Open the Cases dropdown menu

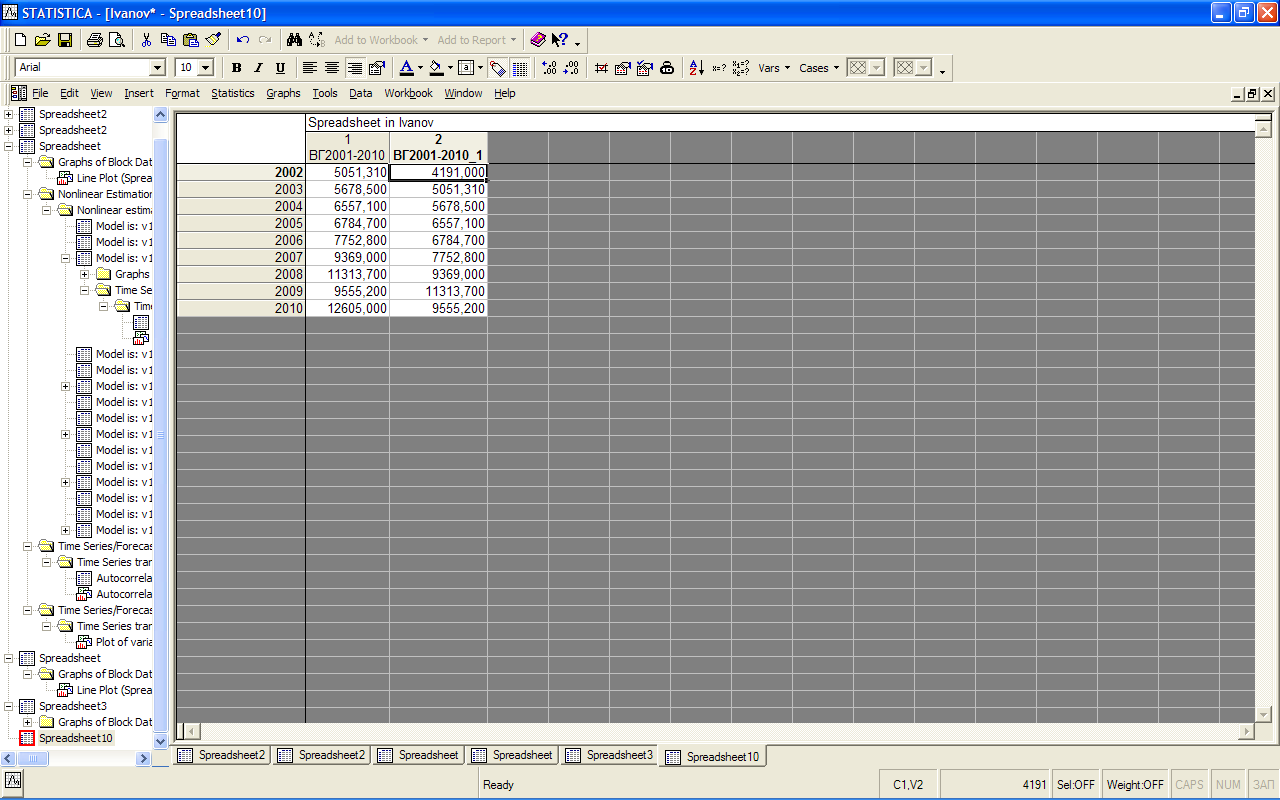pos(819,68)
